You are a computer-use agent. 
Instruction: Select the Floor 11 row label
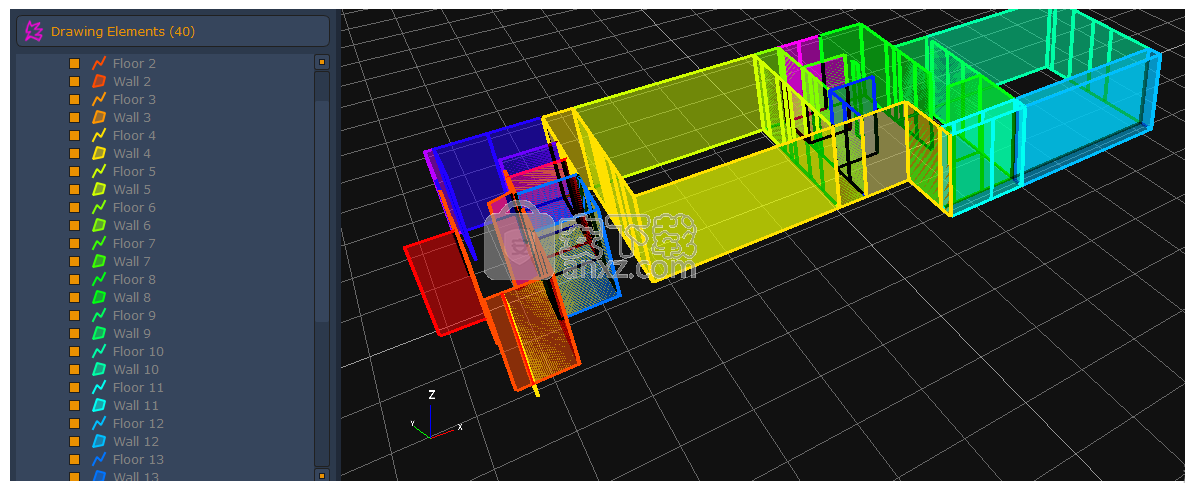point(138,387)
